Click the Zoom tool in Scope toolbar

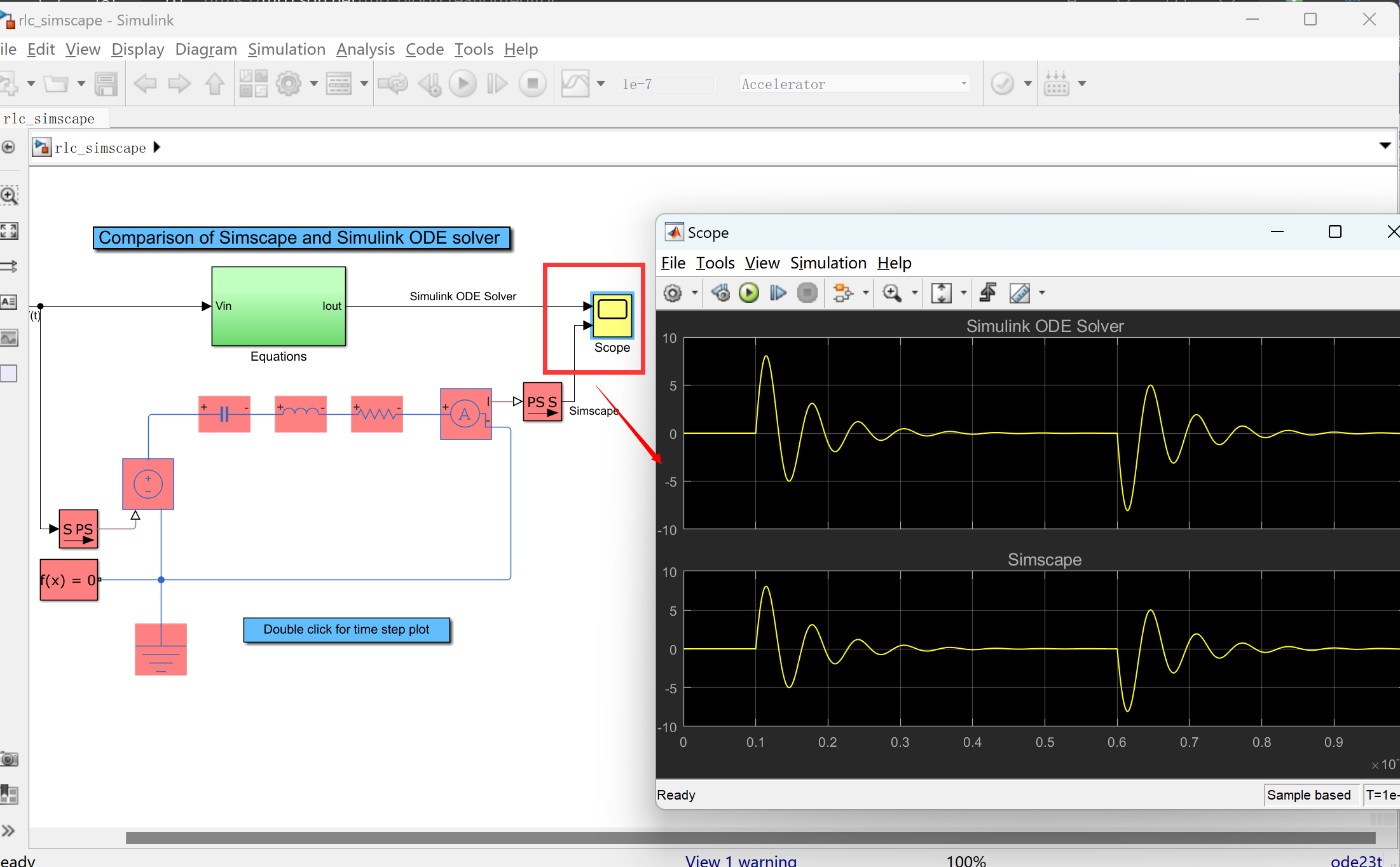pyautogui.click(x=891, y=293)
